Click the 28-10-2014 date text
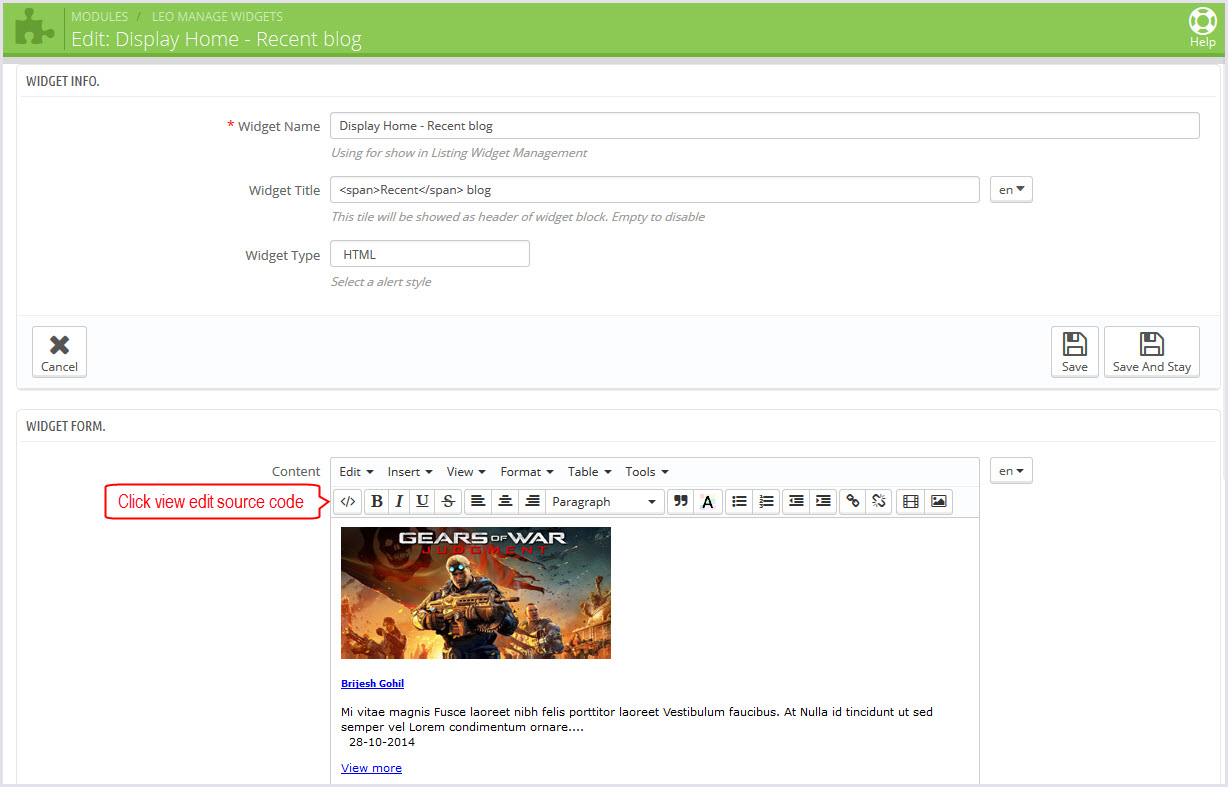1228x787 pixels. tap(382, 742)
